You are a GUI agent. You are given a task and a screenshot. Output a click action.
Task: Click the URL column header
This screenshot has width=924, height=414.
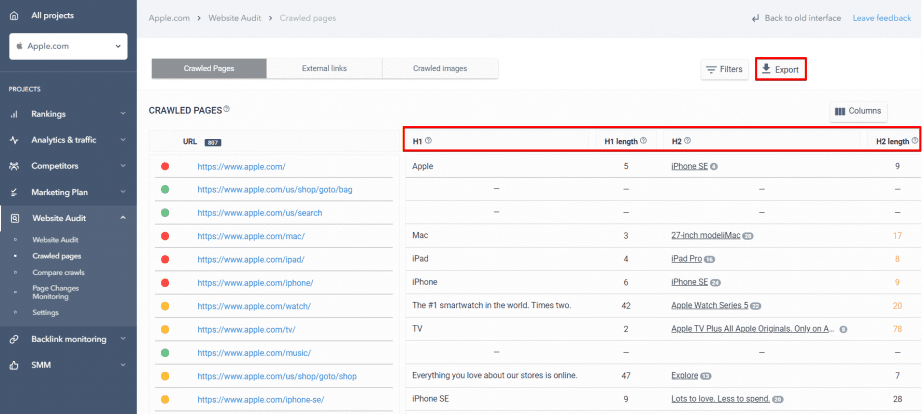190,142
